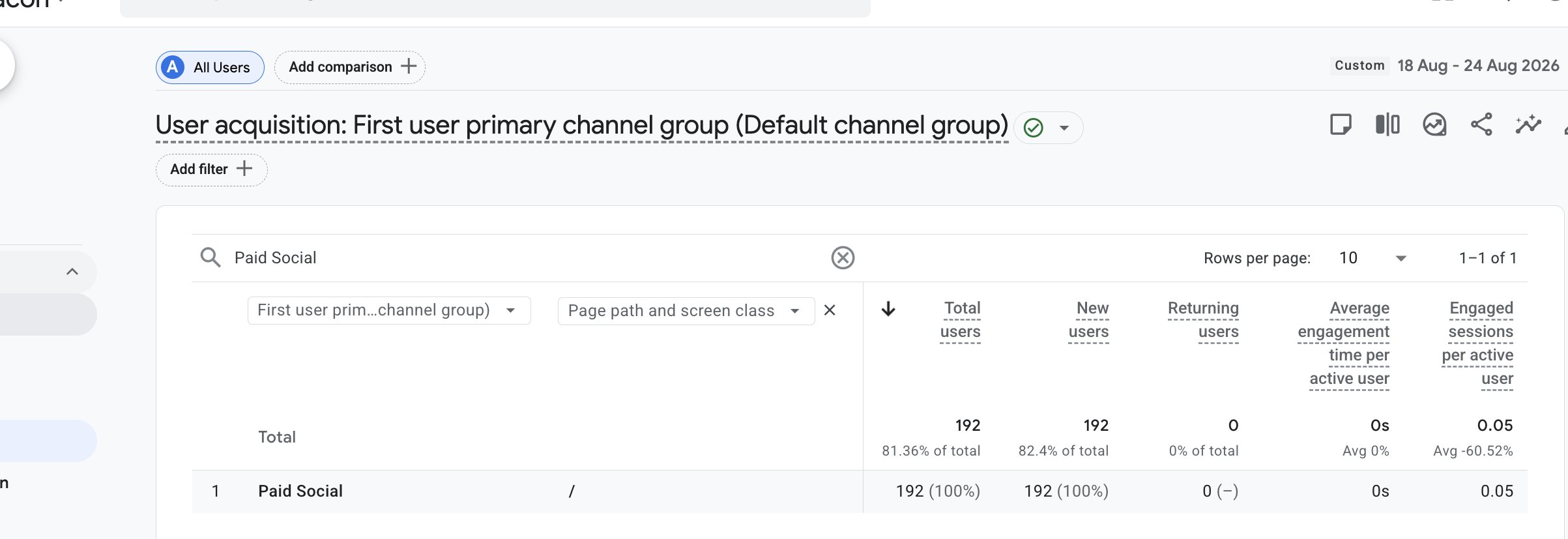Screen dimensions: 1568x539
Task: Click the Add filter button
Action: tap(211, 169)
